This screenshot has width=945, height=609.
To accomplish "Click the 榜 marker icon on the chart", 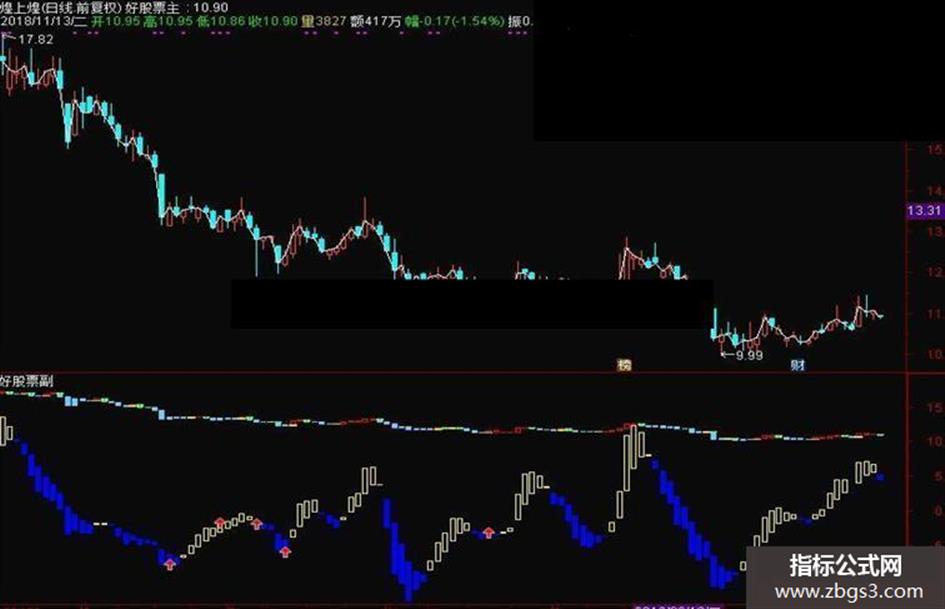I will (624, 364).
